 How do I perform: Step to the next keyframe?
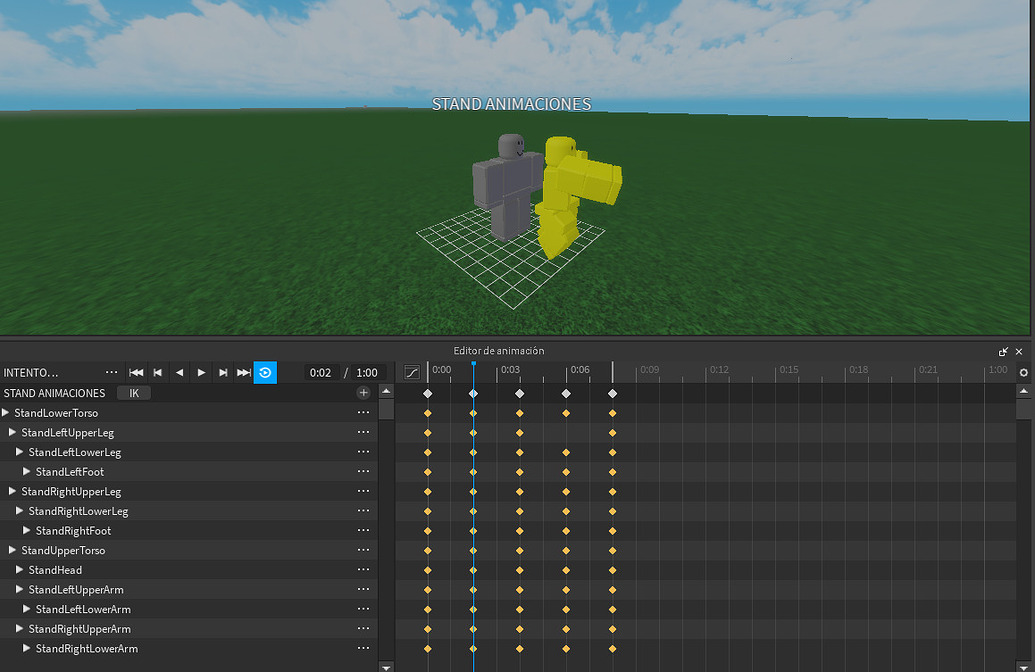[x=223, y=372]
